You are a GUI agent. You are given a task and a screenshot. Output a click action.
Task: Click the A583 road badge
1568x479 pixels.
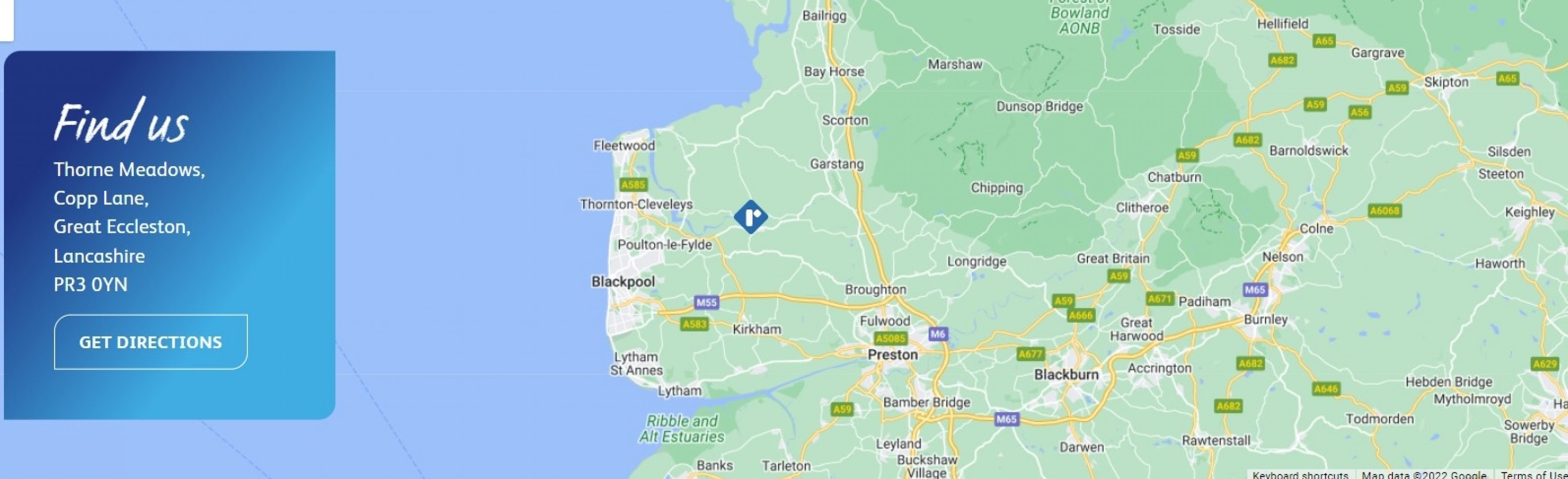[695, 324]
